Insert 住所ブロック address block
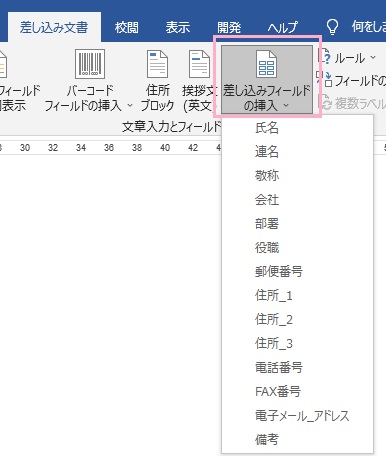The image size is (386, 456). click(x=157, y=81)
